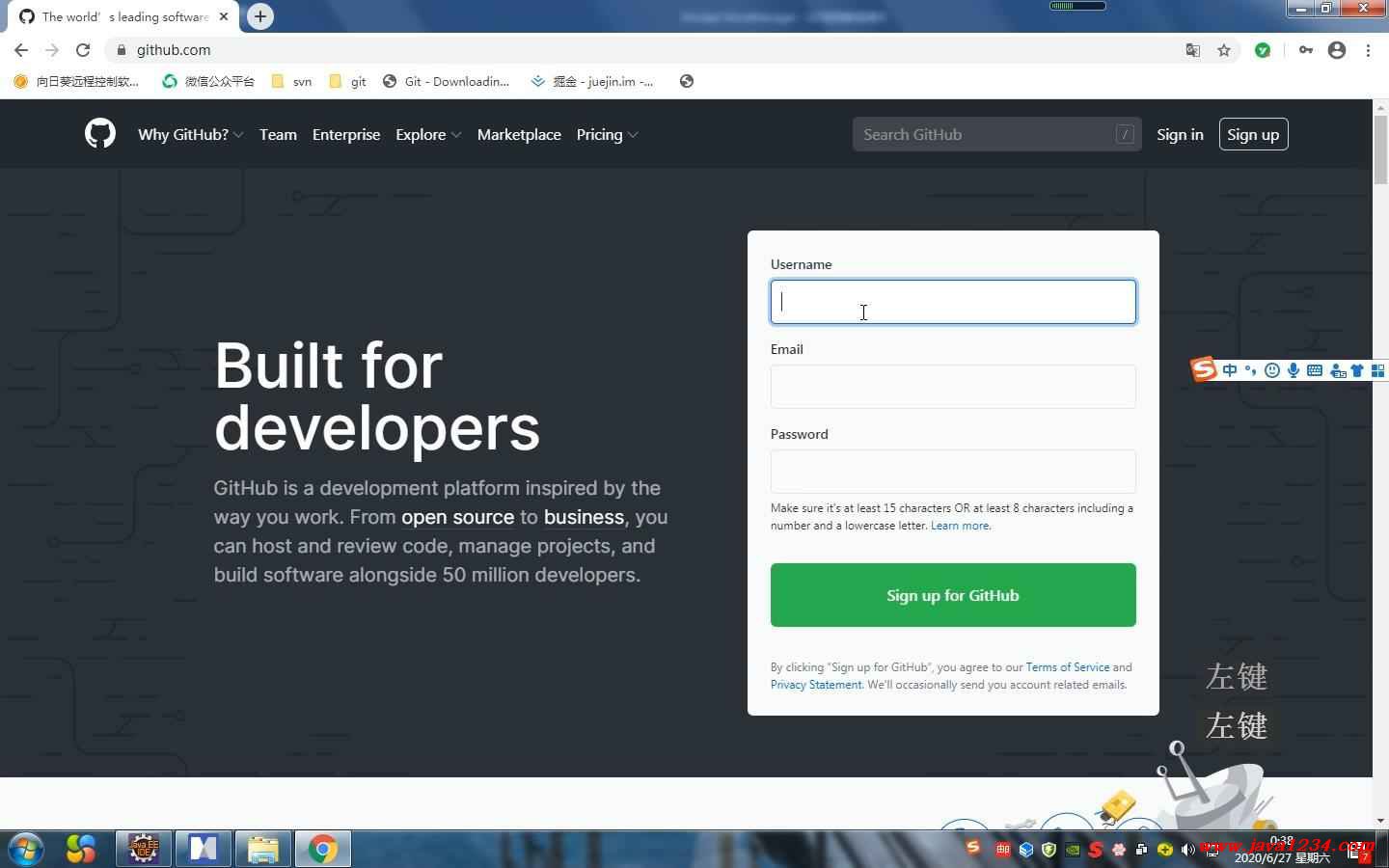Expand the Why GitHub? dropdown
Image resolution: width=1389 pixels, height=868 pixels.
(x=190, y=135)
